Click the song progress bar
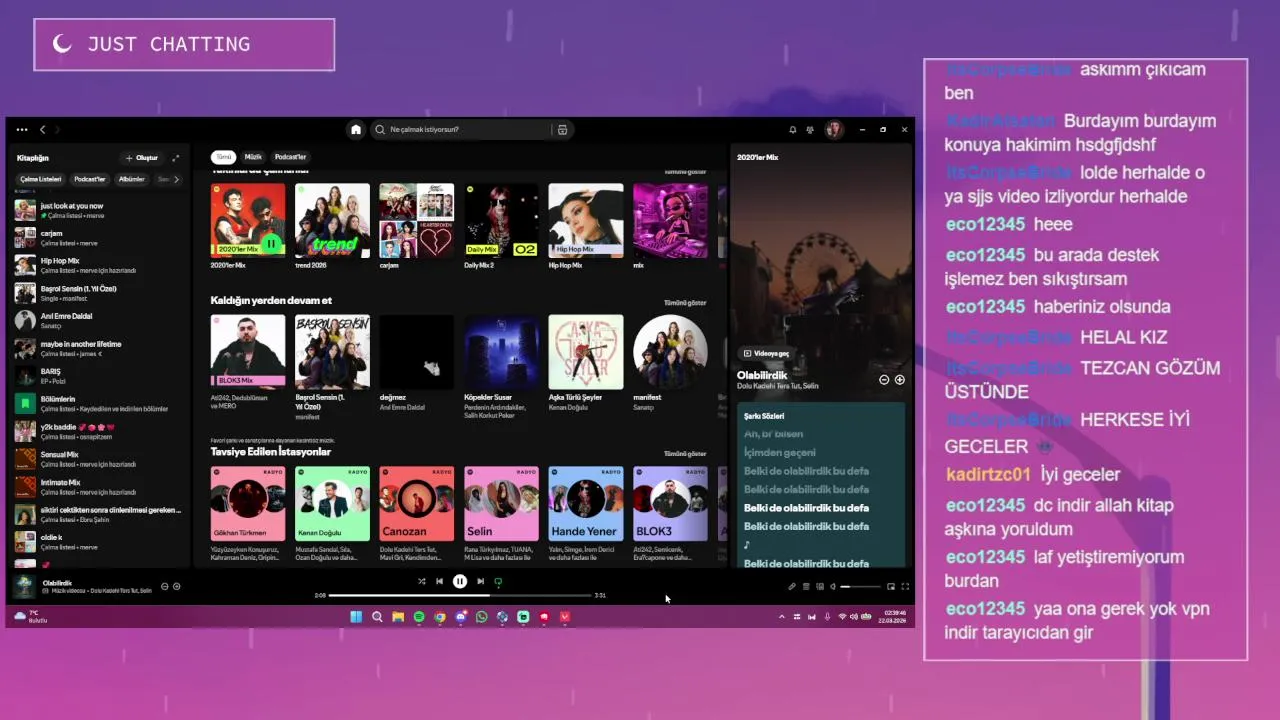The width and height of the screenshot is (1280, 720). click(460, 595)
